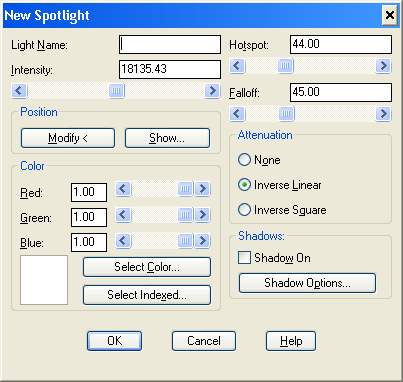
Task: Confirm with the OK button
Action: 114,341
